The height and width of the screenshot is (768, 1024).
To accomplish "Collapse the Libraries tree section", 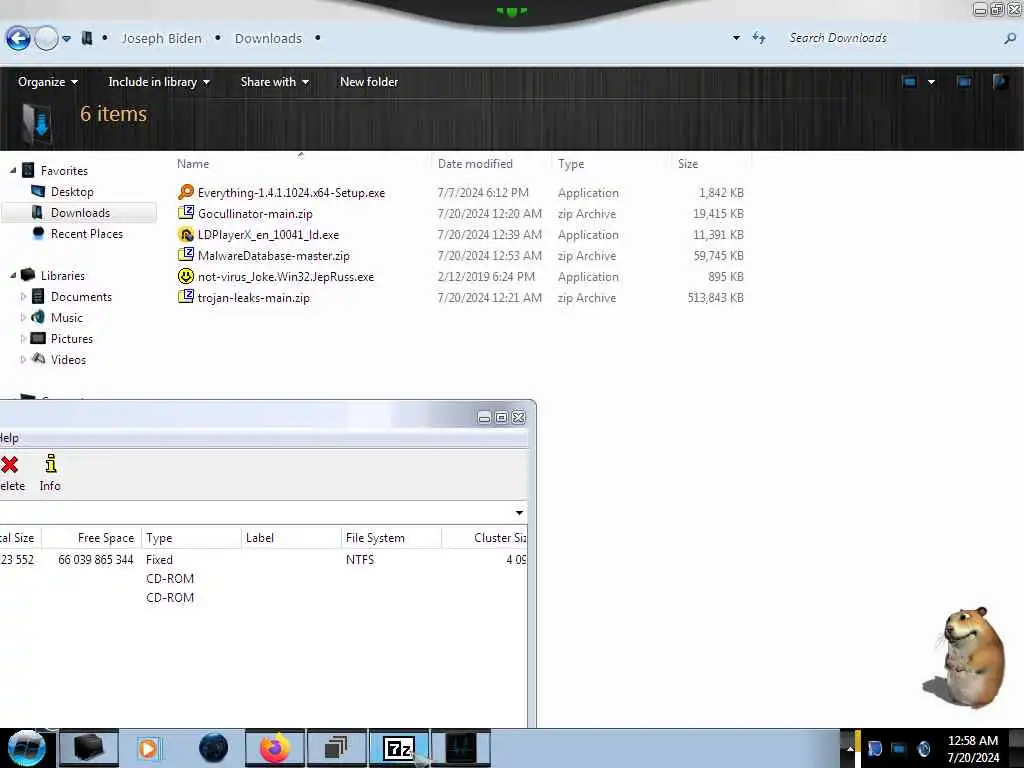I will point(13,276).
